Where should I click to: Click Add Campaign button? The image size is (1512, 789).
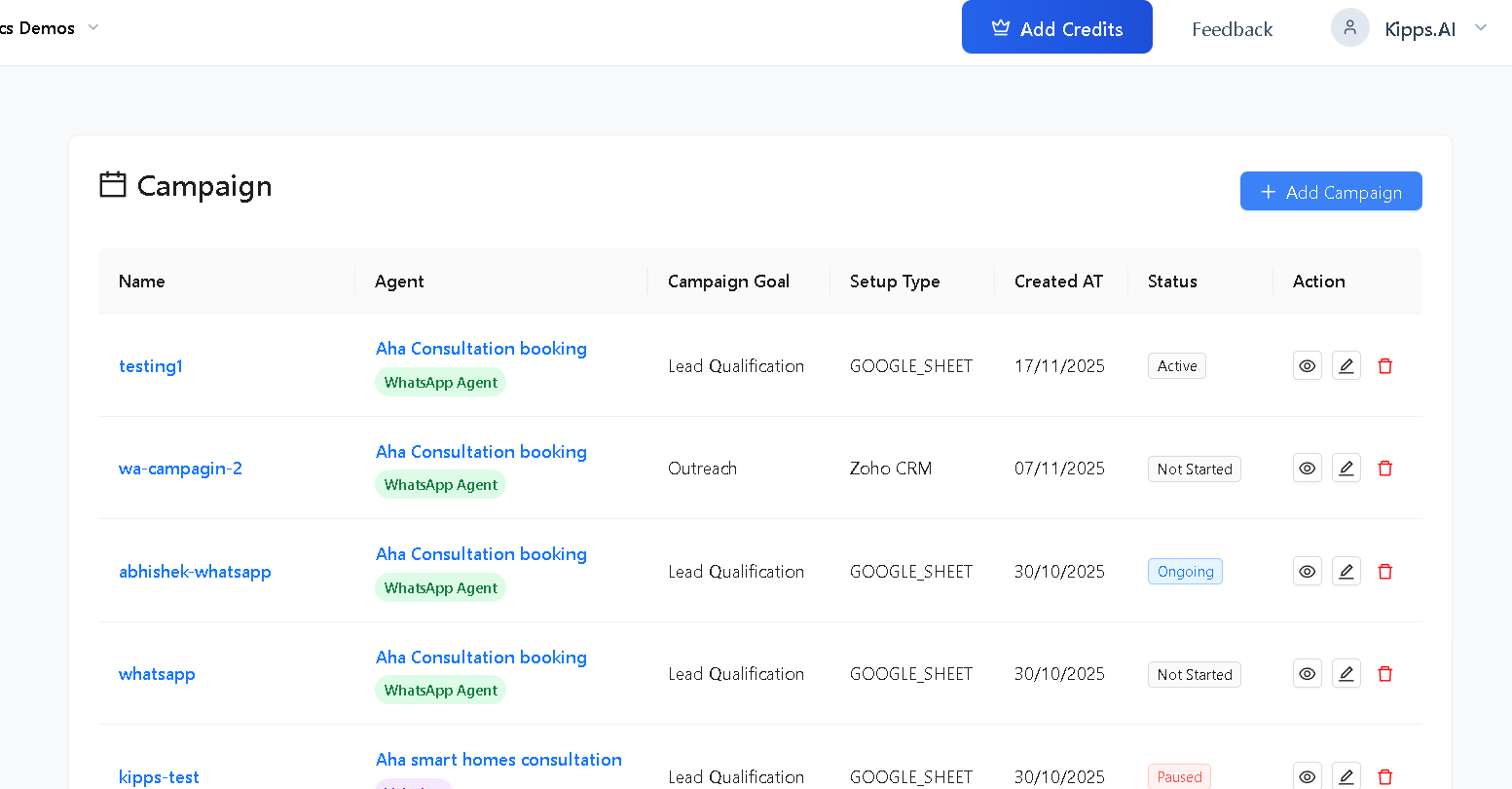[x=1331, y=191]
